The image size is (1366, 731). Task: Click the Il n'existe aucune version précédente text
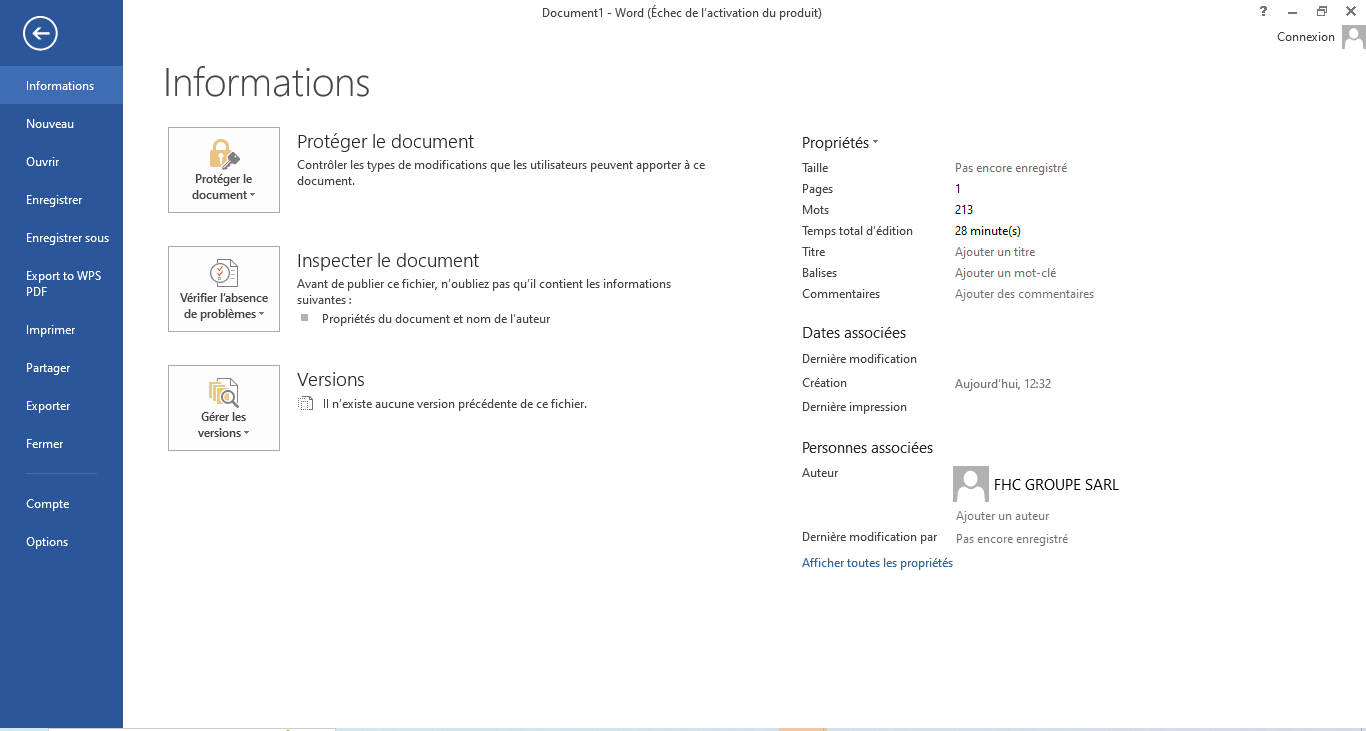(x=454, y=404)
